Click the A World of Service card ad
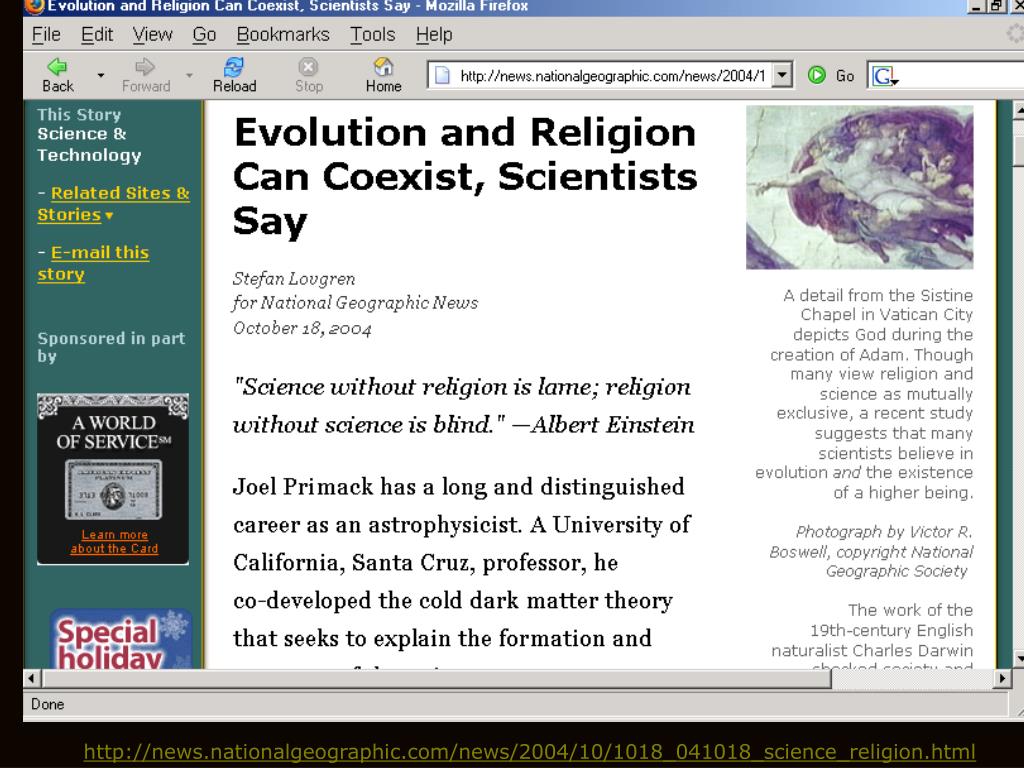1024x768 pixels. pos(113,479)
